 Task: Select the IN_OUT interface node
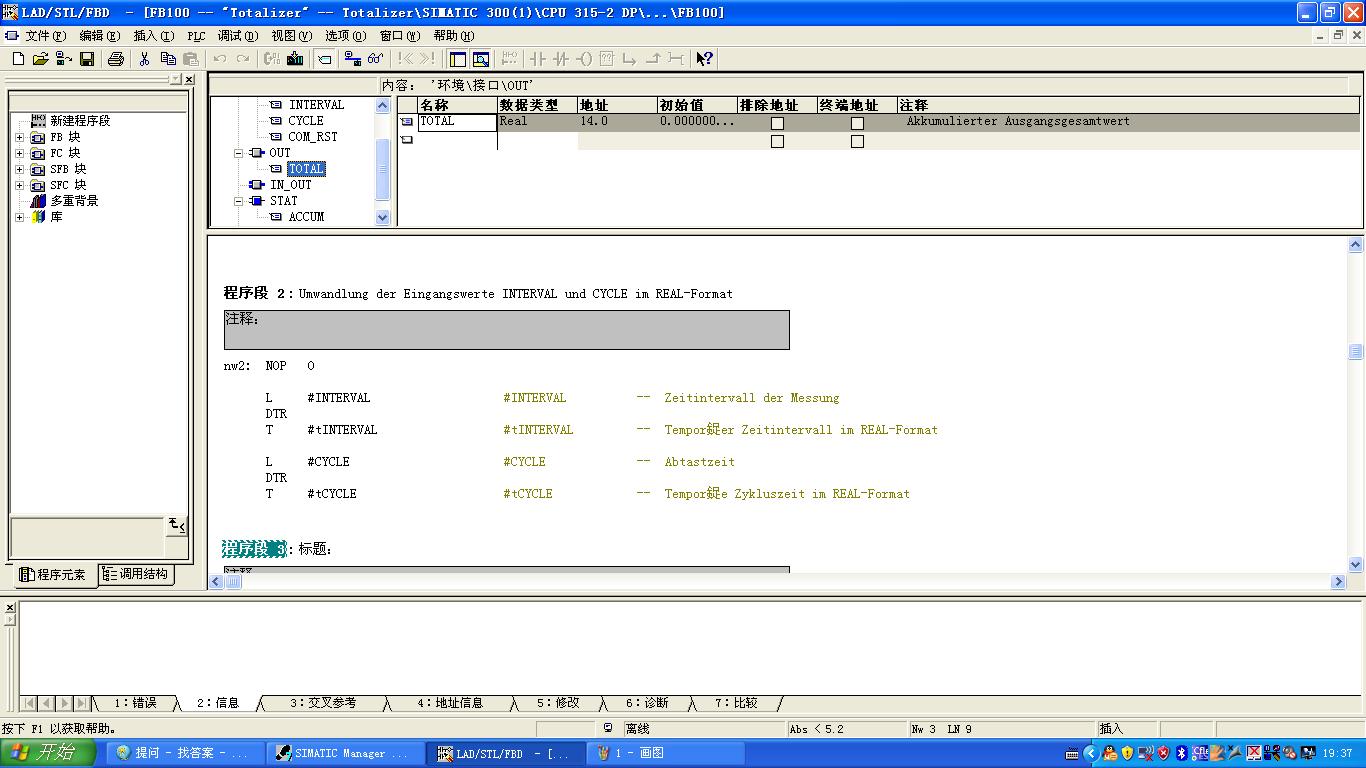291,185
